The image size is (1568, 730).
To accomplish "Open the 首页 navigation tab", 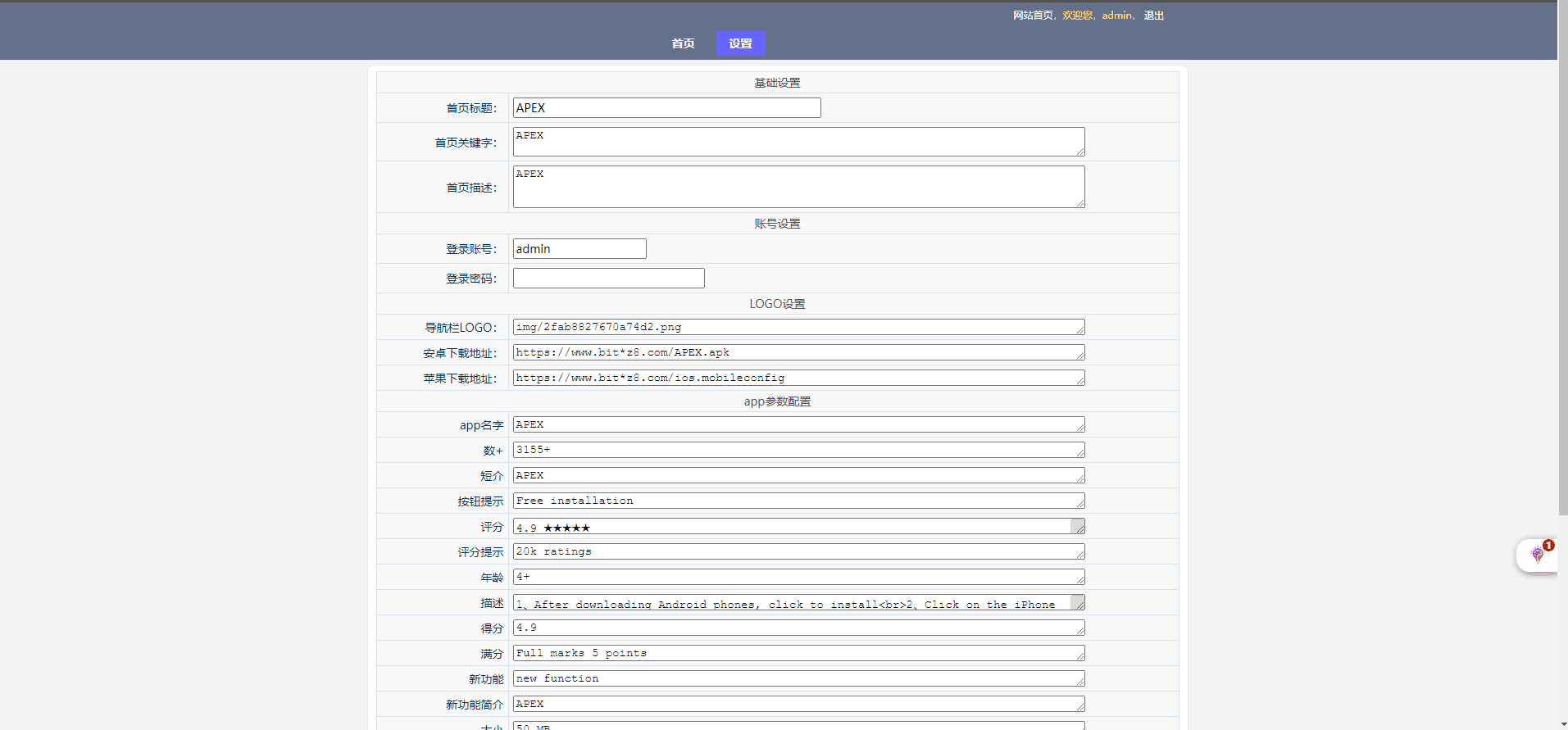I will point(683,43).
